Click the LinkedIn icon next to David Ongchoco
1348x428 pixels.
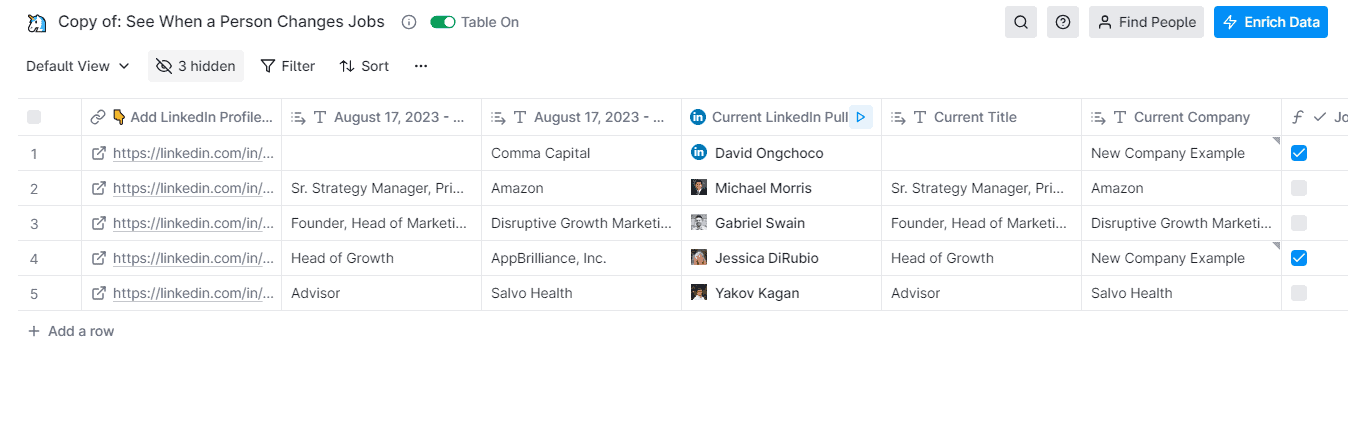click(x=699, y=153)
